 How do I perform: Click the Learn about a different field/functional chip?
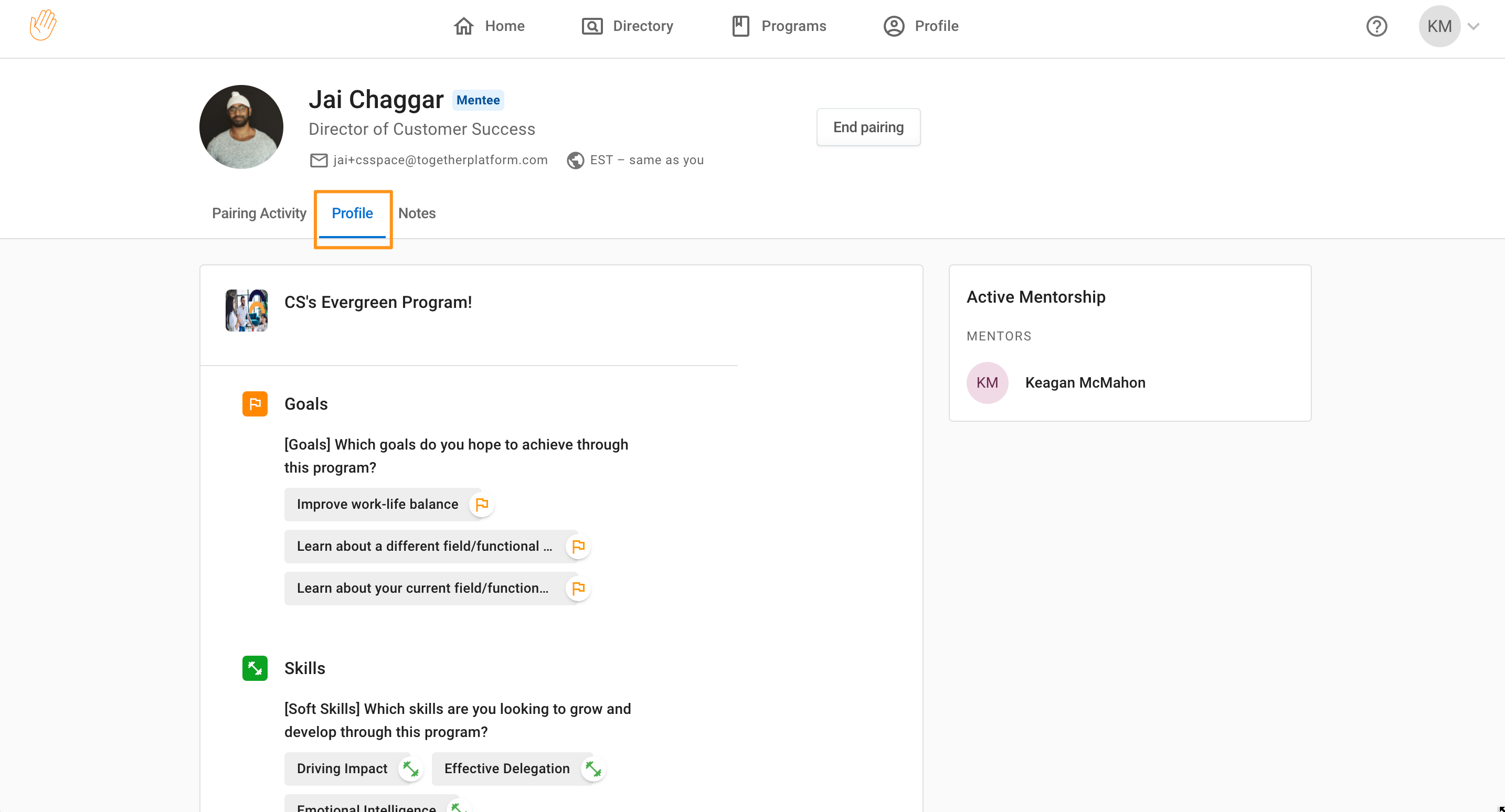click(x=431, y=546)
